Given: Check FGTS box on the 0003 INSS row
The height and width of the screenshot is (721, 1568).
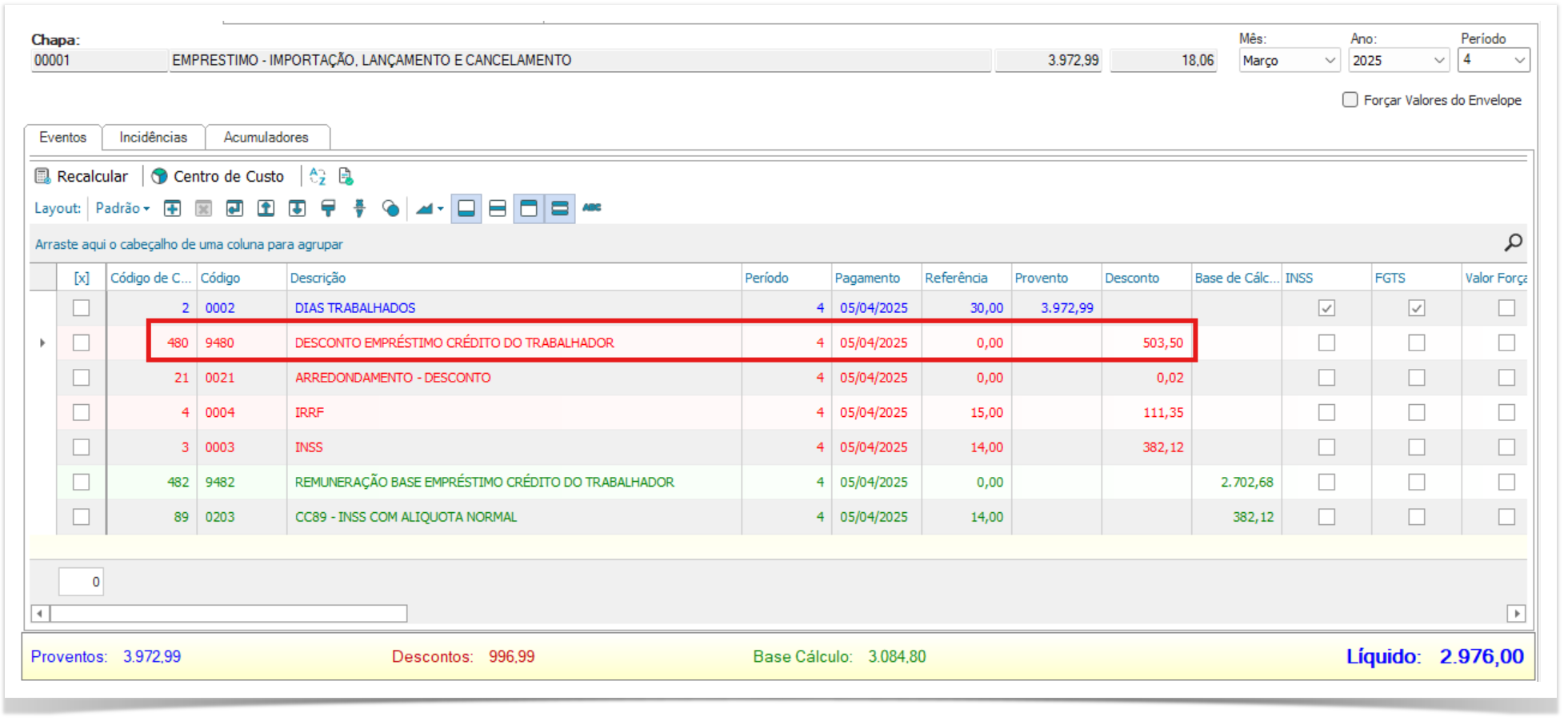Looking at the screenshot, I should point(1417,447).
